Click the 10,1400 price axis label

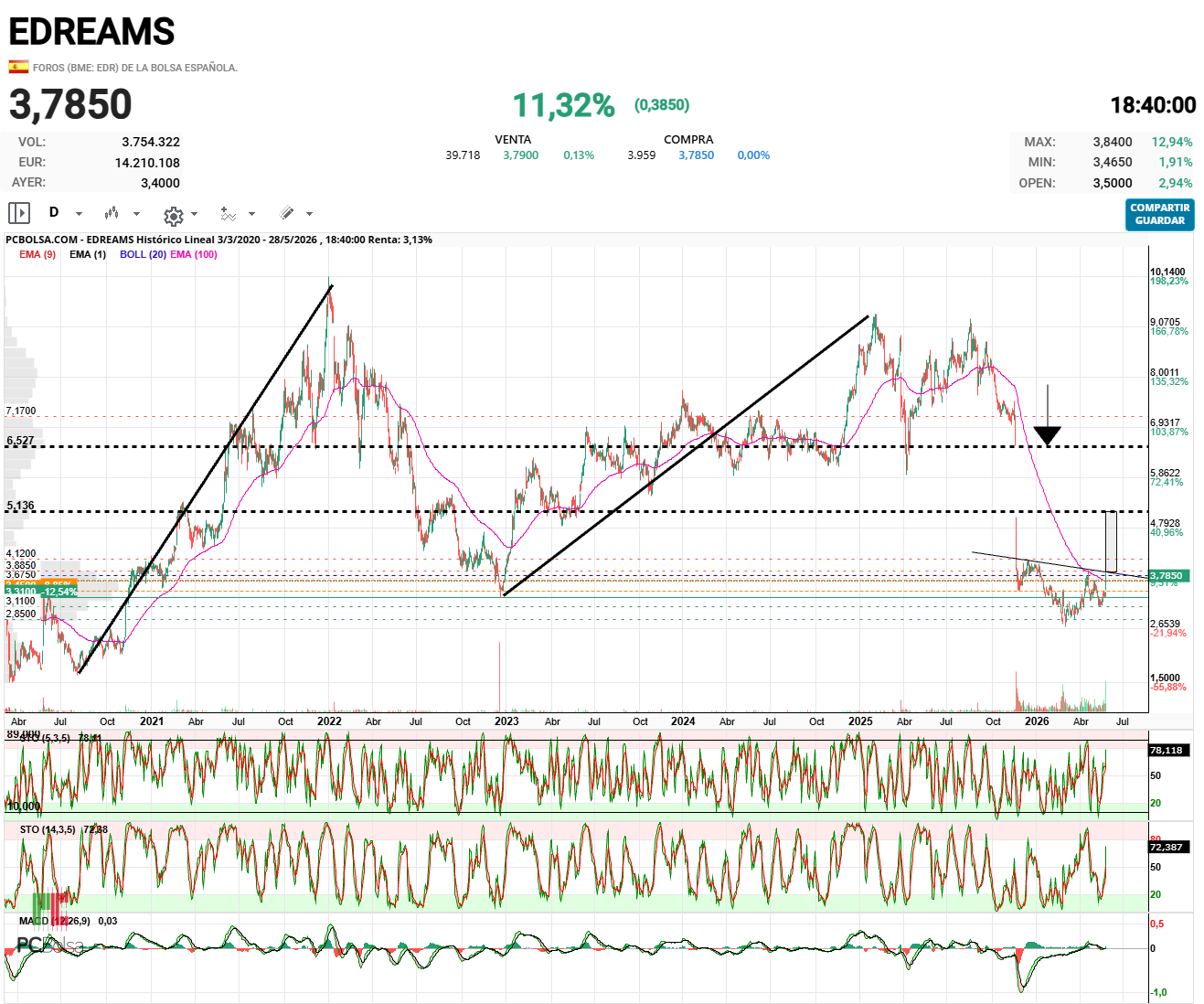point(1167,272)
